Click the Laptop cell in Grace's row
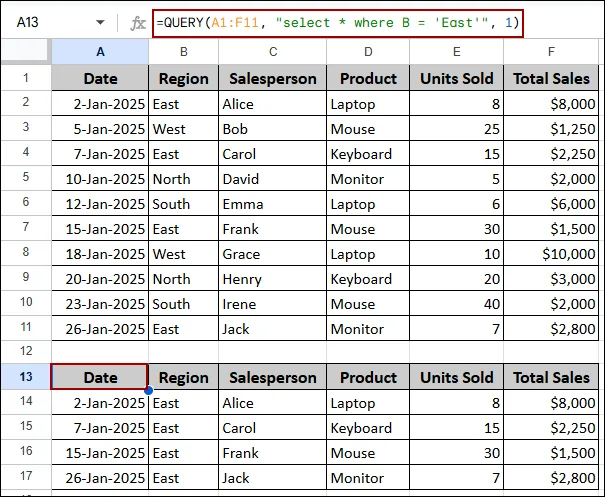The height and width of the screenshot is (497, 605). point(368,254)
